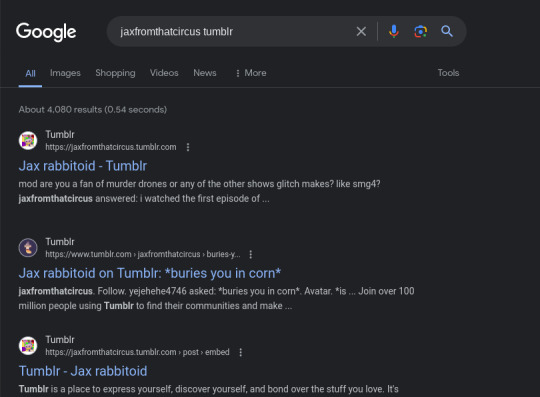Open the Tumblr - Jax rabbitoid result link

(83, 371)
